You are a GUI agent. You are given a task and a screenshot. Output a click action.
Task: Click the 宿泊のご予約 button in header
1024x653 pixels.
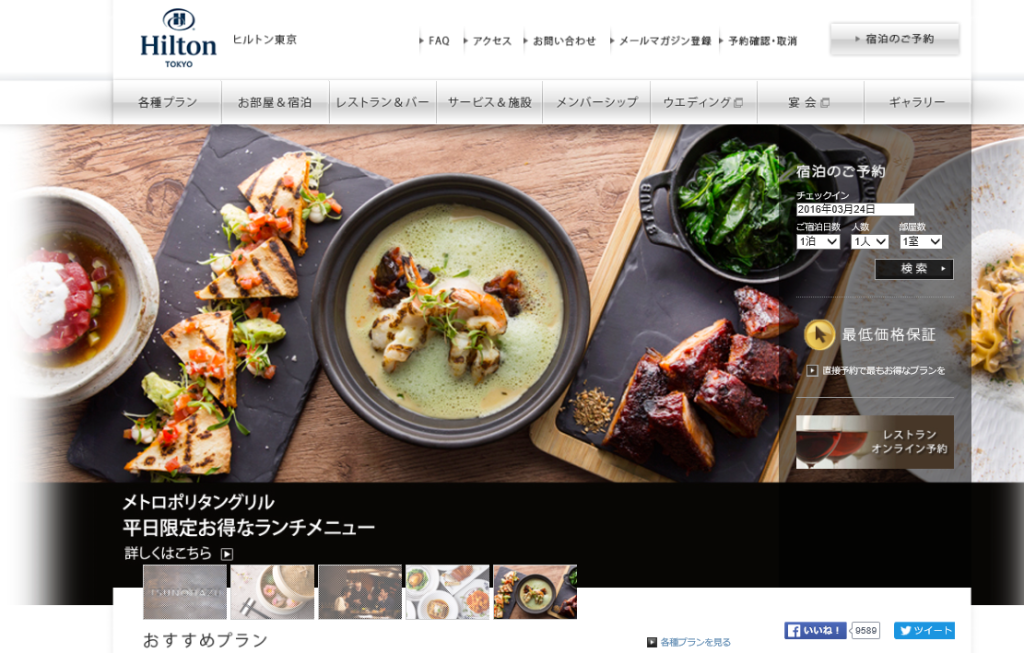click(895, 39)
